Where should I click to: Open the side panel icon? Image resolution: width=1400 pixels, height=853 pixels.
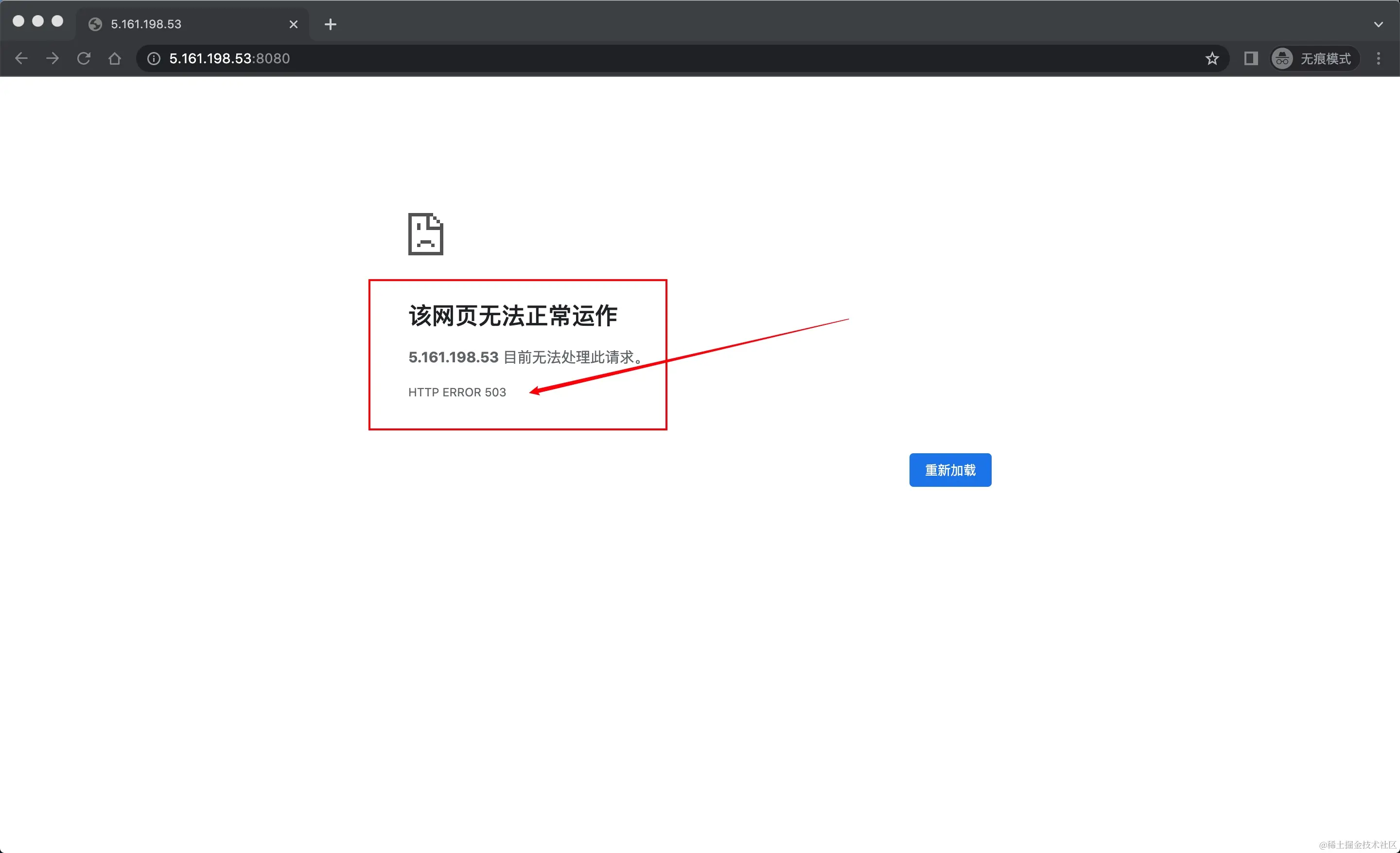tap(1251, 58)
